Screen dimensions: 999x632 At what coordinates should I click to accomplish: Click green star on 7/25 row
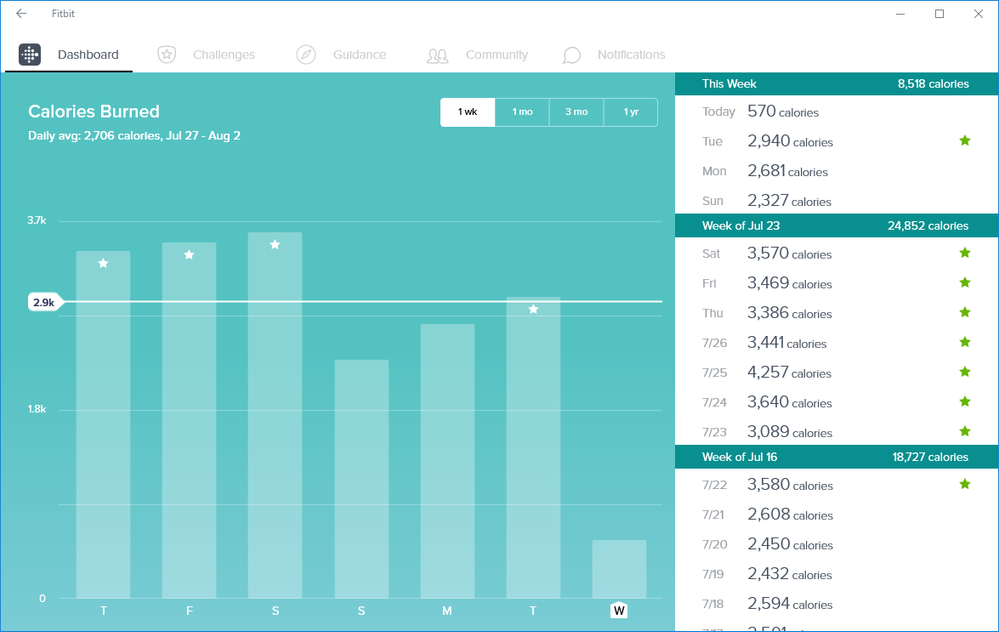(965, 371)
